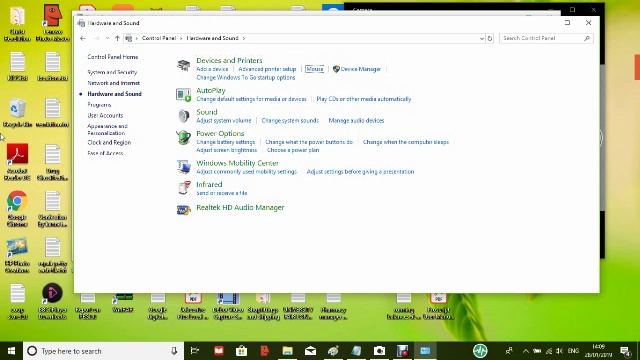This screenshot has height=360, width=640.
Task: Click Adjust screen brightness link
Action: coord(227,150)
